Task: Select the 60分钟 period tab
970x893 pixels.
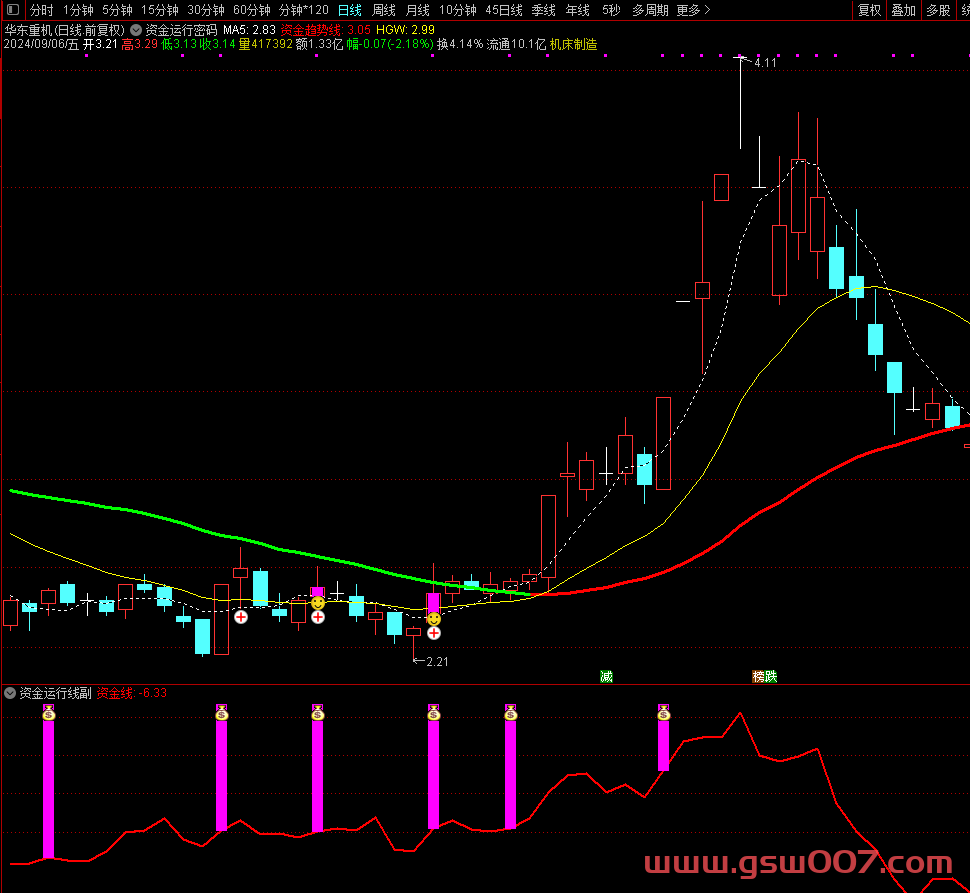Action: point(252,10)
